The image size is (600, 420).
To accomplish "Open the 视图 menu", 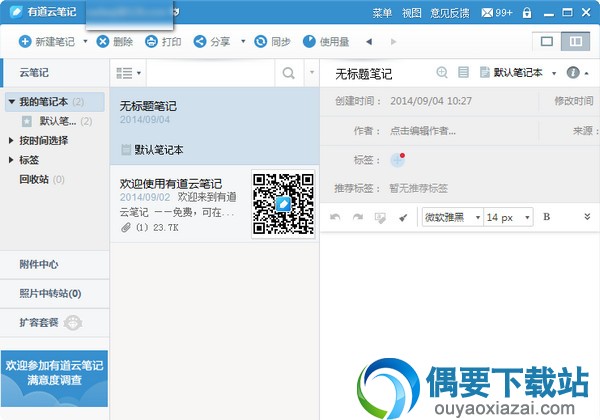I will (x=411, y=13).
